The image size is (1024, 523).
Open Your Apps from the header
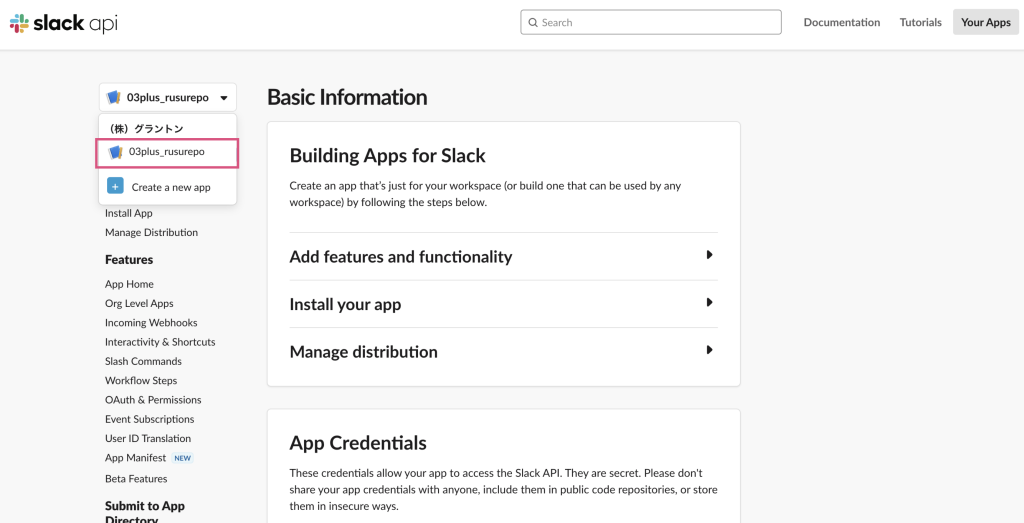pos(985,22)
